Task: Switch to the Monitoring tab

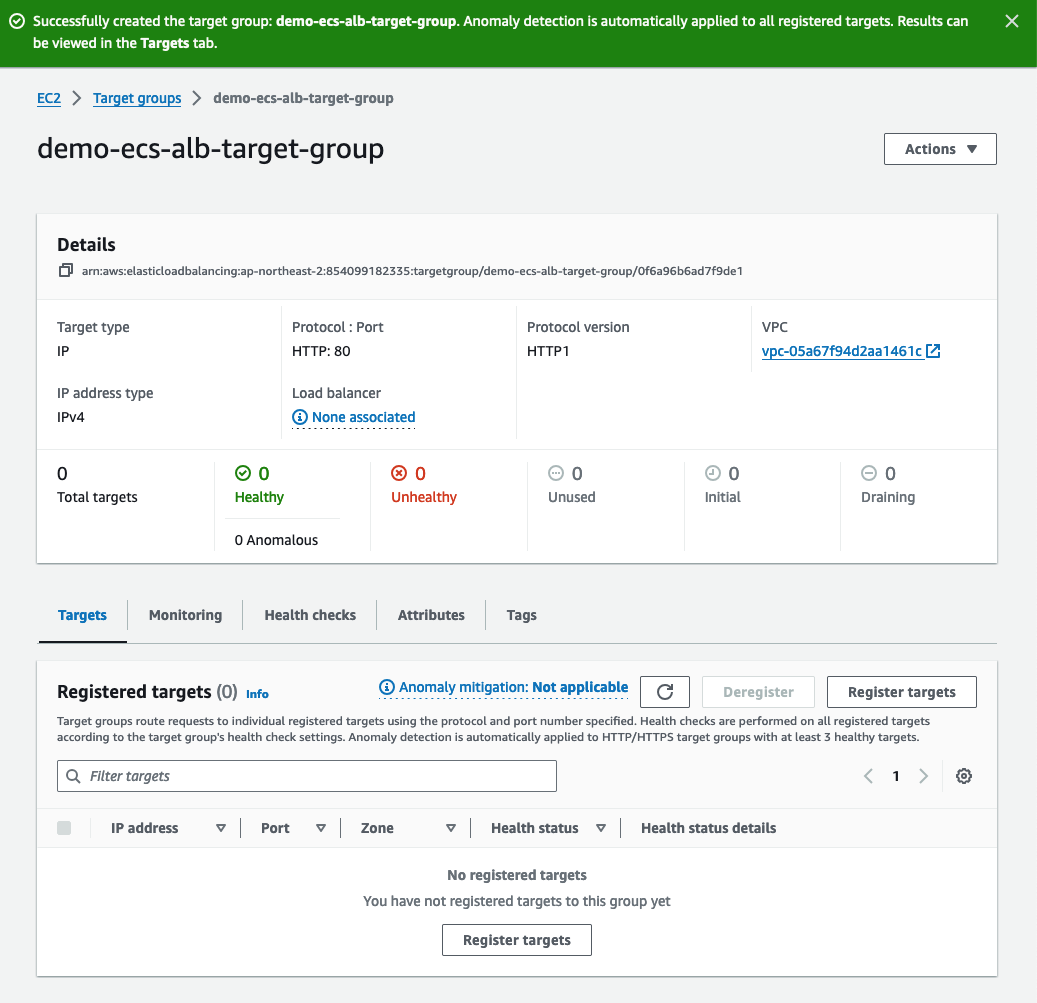Action: (x=185, y=616)
